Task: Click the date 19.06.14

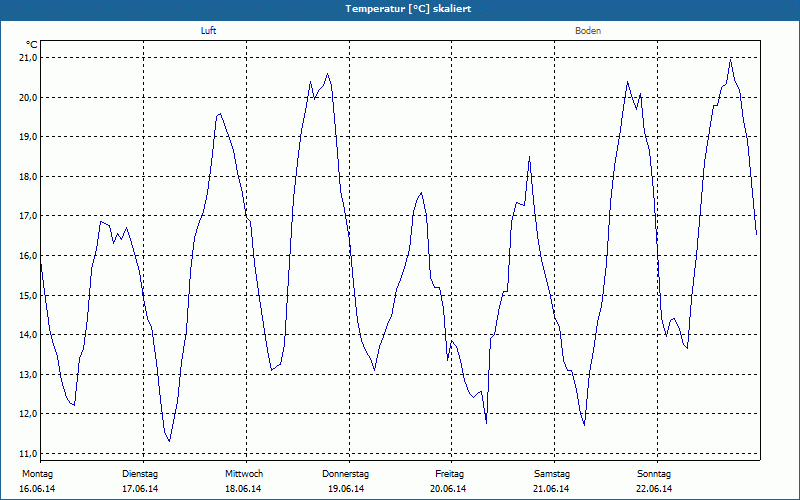Action: 346,489
